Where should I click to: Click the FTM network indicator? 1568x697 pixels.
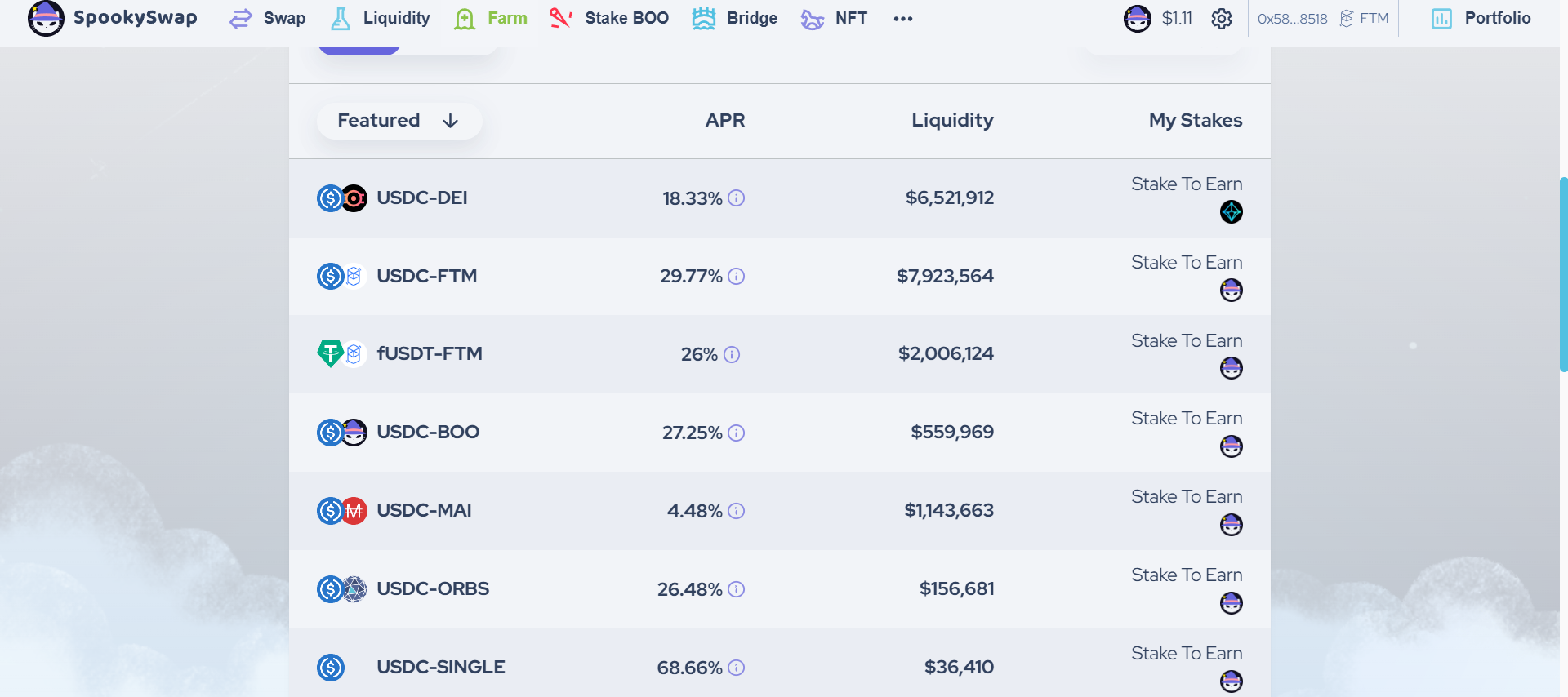tap(1365, 18)
